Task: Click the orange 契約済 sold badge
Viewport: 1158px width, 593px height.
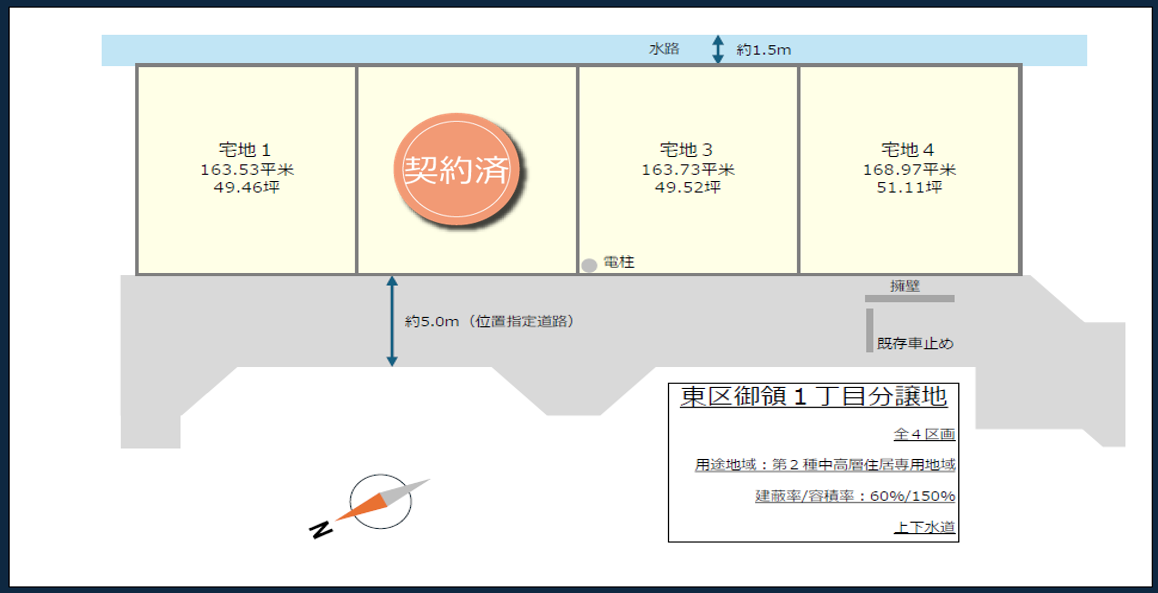Action: (457, 171)
